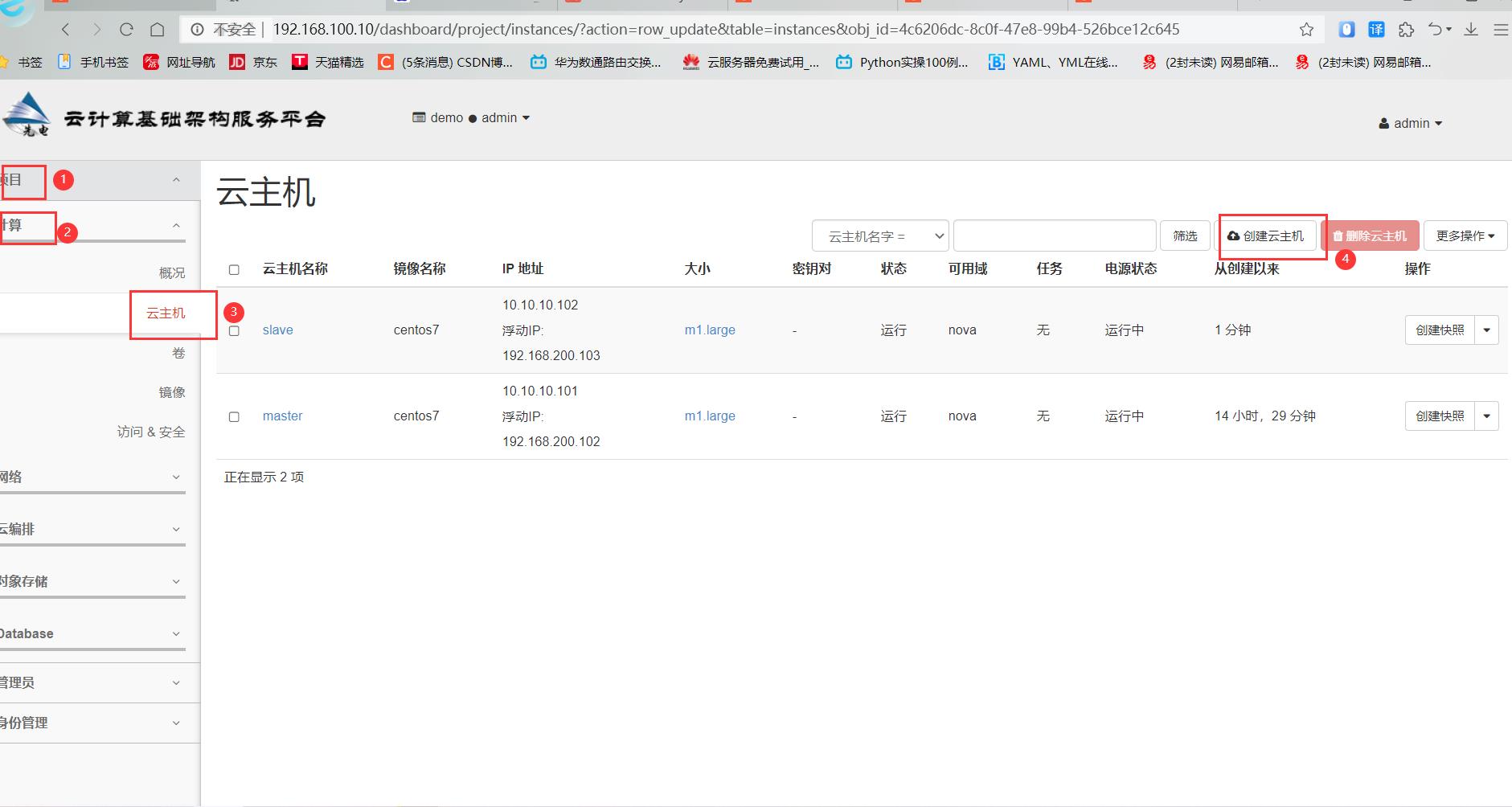Open 镜像 in the sidebar
Screen dimensions: 1512x807
(x=172, y=392)
